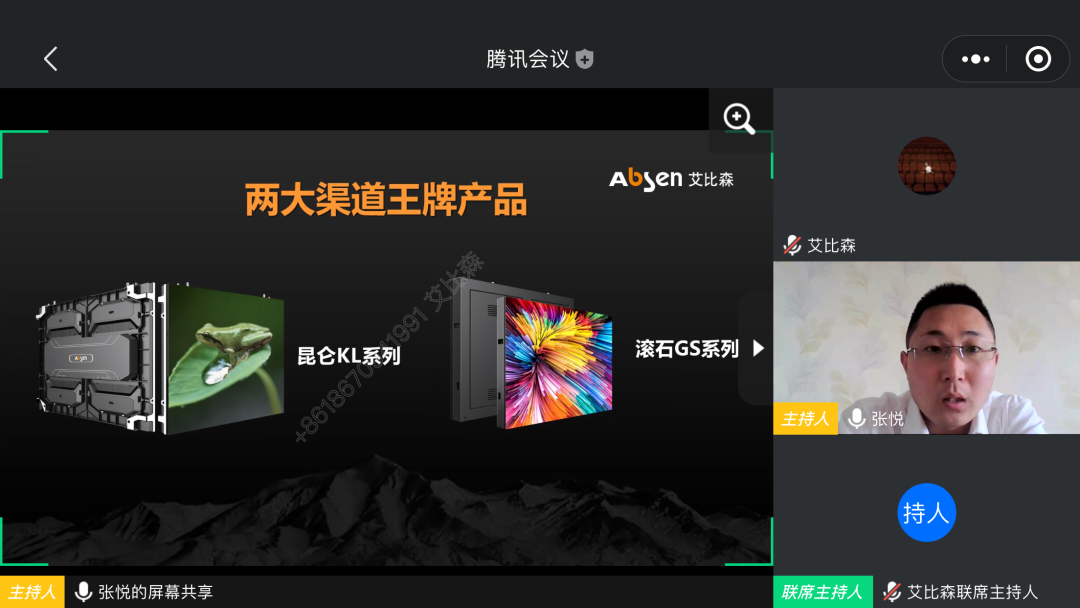
Task: Tap the 滚石GS系列 colorful screen image
Action: (531, 355)
